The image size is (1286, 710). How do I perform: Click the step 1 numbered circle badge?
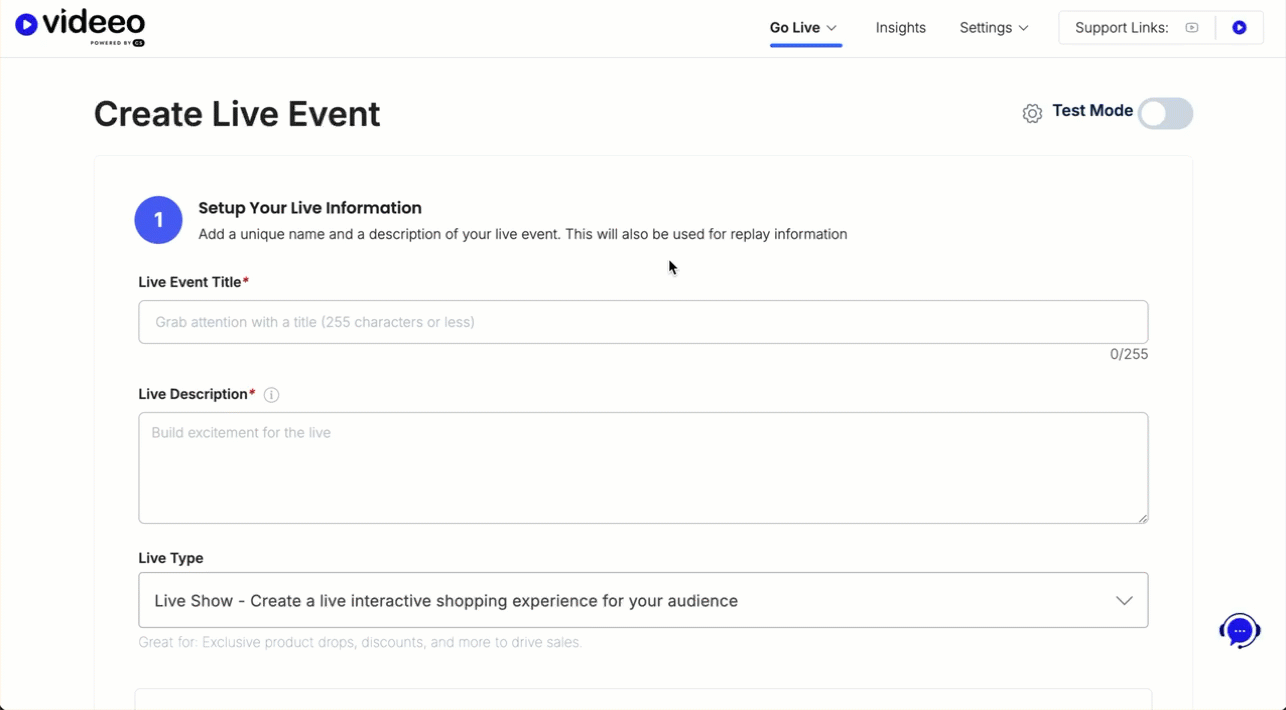[x=158, y=220]
